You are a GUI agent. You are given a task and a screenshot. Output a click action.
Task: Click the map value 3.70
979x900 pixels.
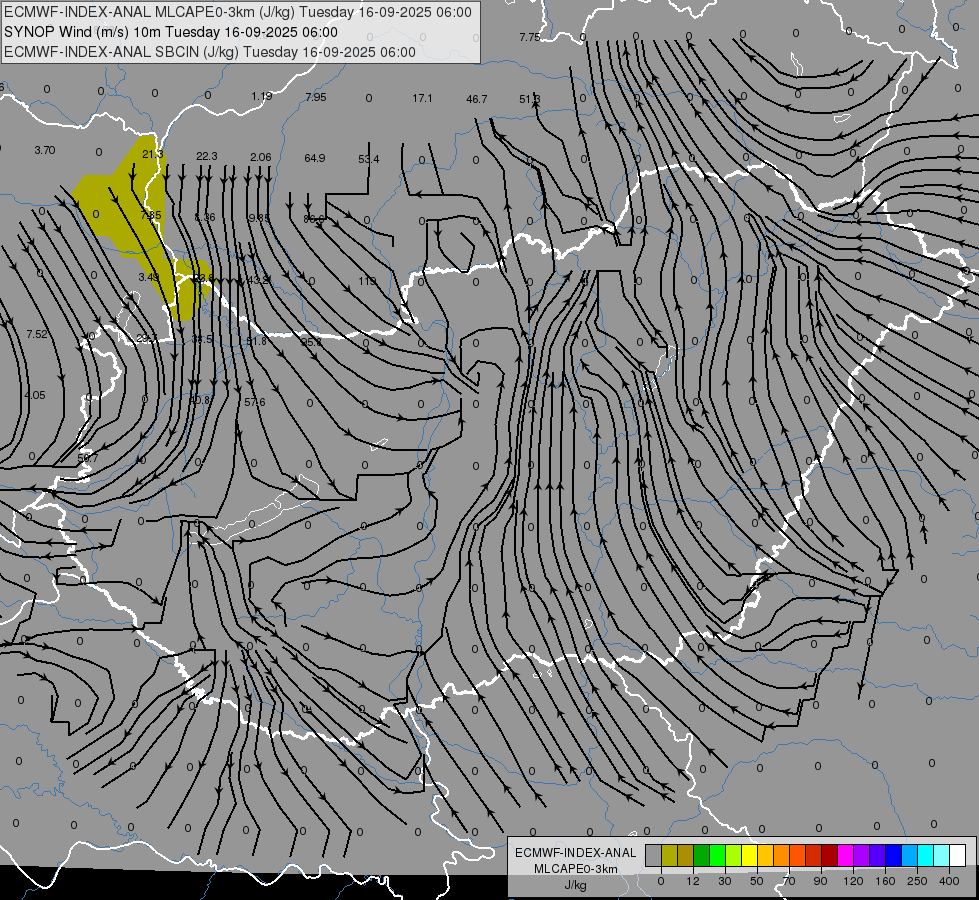[45, 150]
